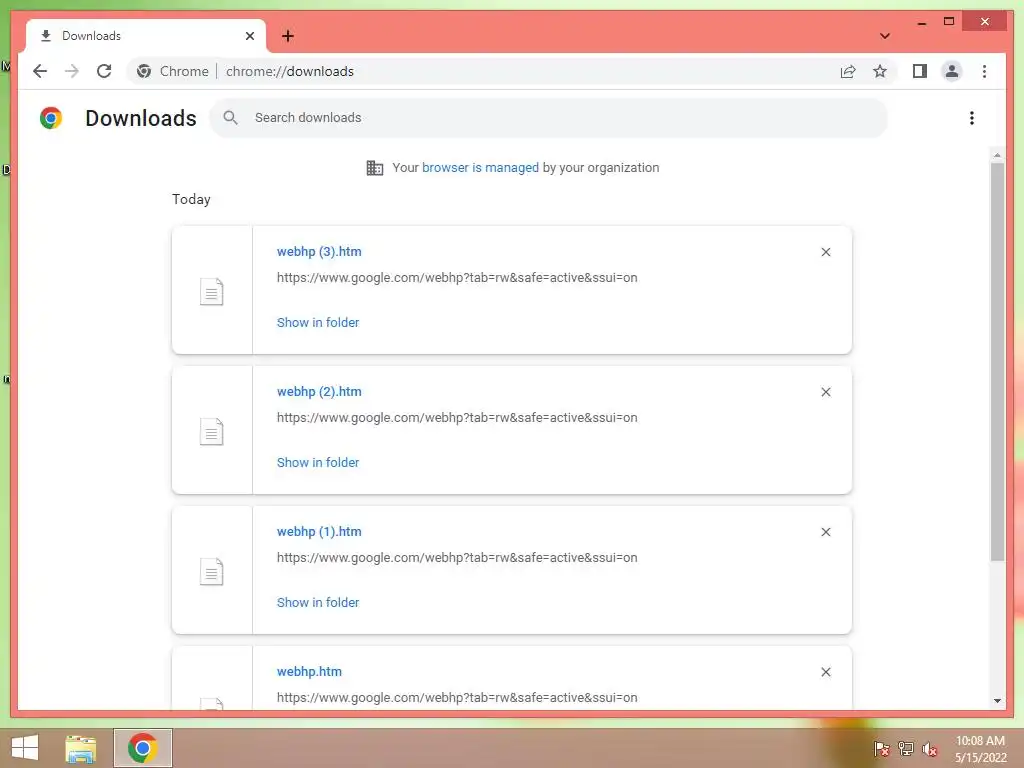Expand the tab search chevron
Viewport: 1024px width, 768px height.
[885, 36]
